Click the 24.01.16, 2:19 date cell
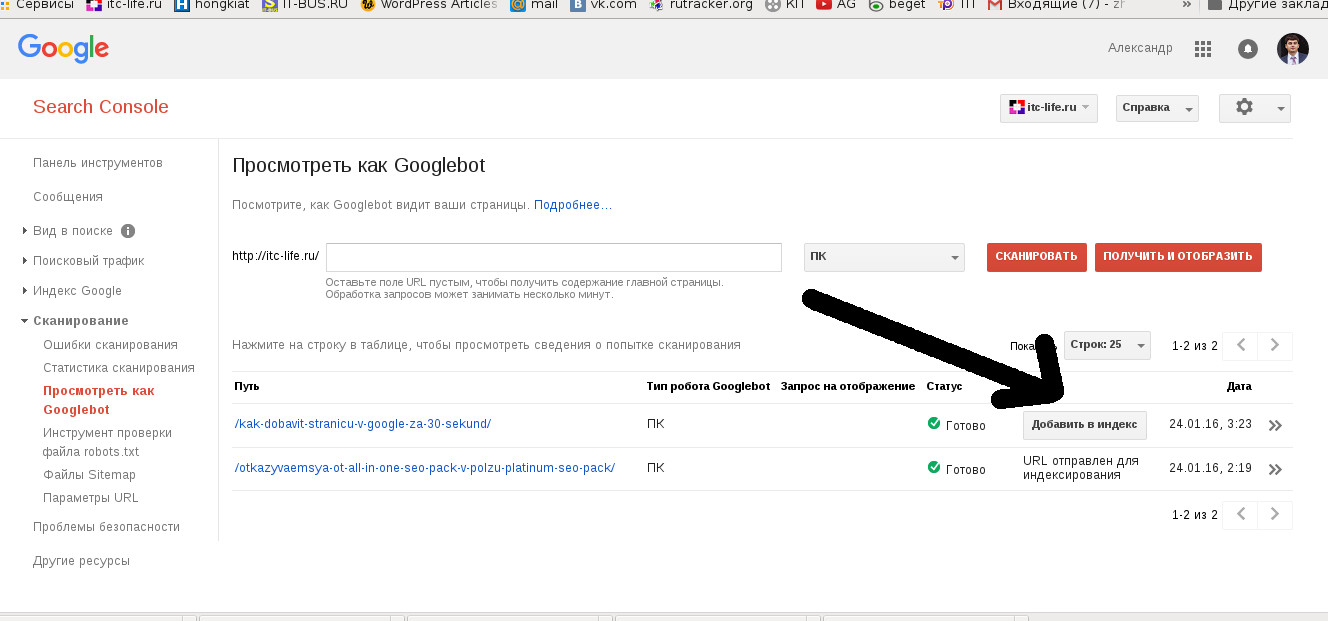 pyautogui.click(x=1210, y=469)
